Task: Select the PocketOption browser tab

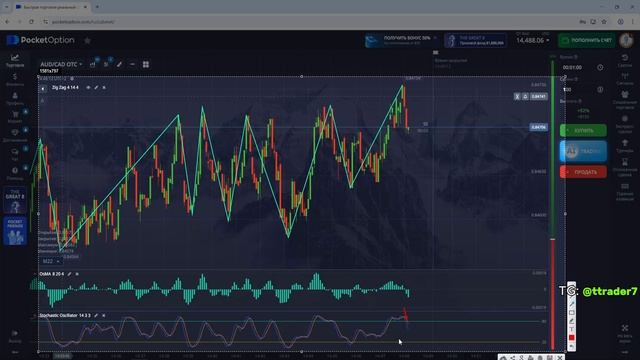Action: click(51, 7)
